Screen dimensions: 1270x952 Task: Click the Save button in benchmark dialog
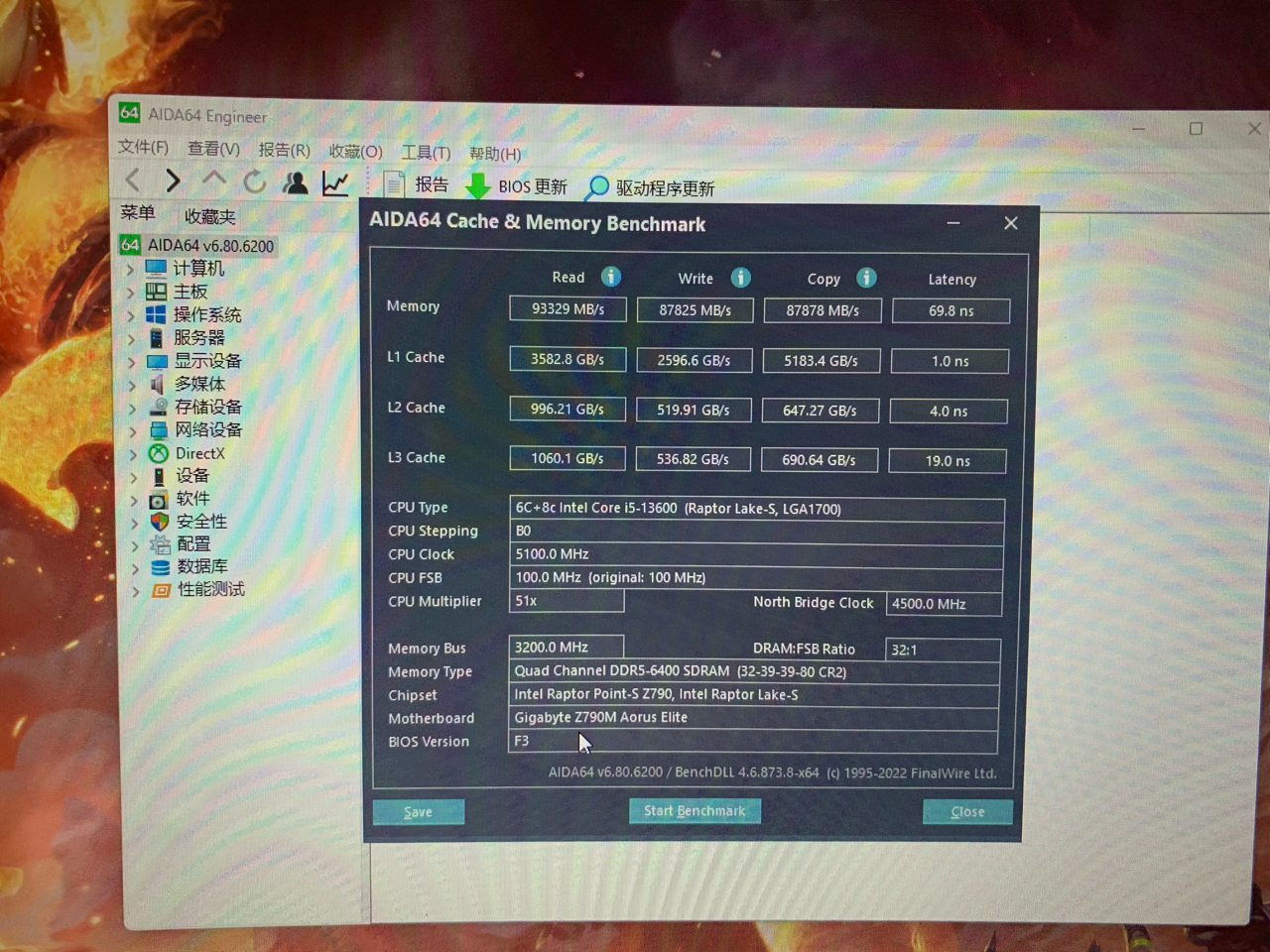(418, 812)
